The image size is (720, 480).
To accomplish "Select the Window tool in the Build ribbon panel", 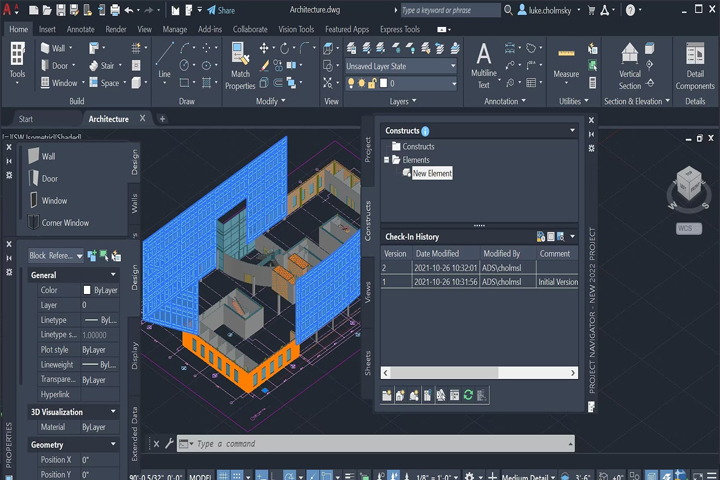I will coord(59,83).
